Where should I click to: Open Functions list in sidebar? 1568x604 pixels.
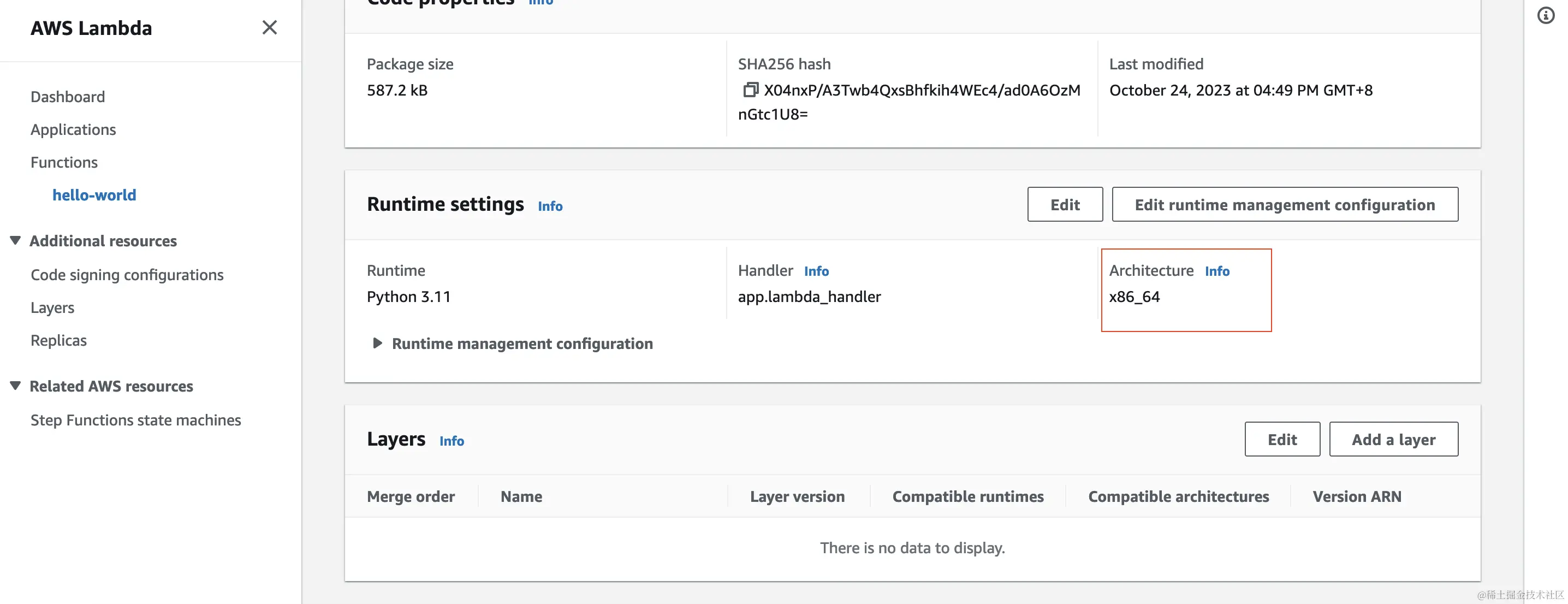pyautogui.click(x=64, y=163)
